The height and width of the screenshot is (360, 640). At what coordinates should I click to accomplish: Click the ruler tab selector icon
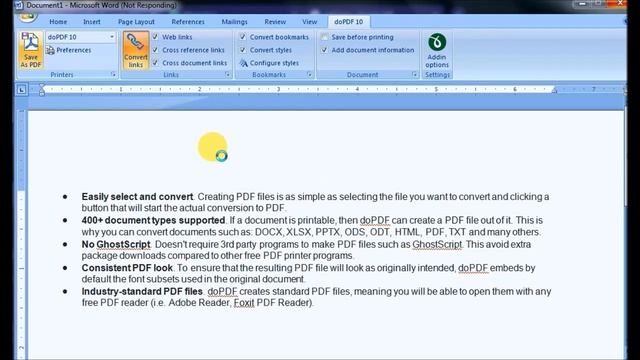coord(22,89)
